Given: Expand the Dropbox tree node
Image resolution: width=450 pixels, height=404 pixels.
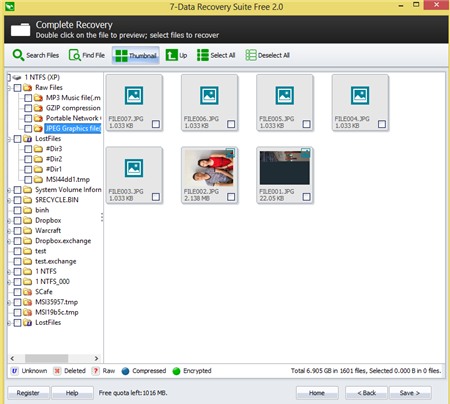Looking at the screenshot, I should tap(9, 221).
